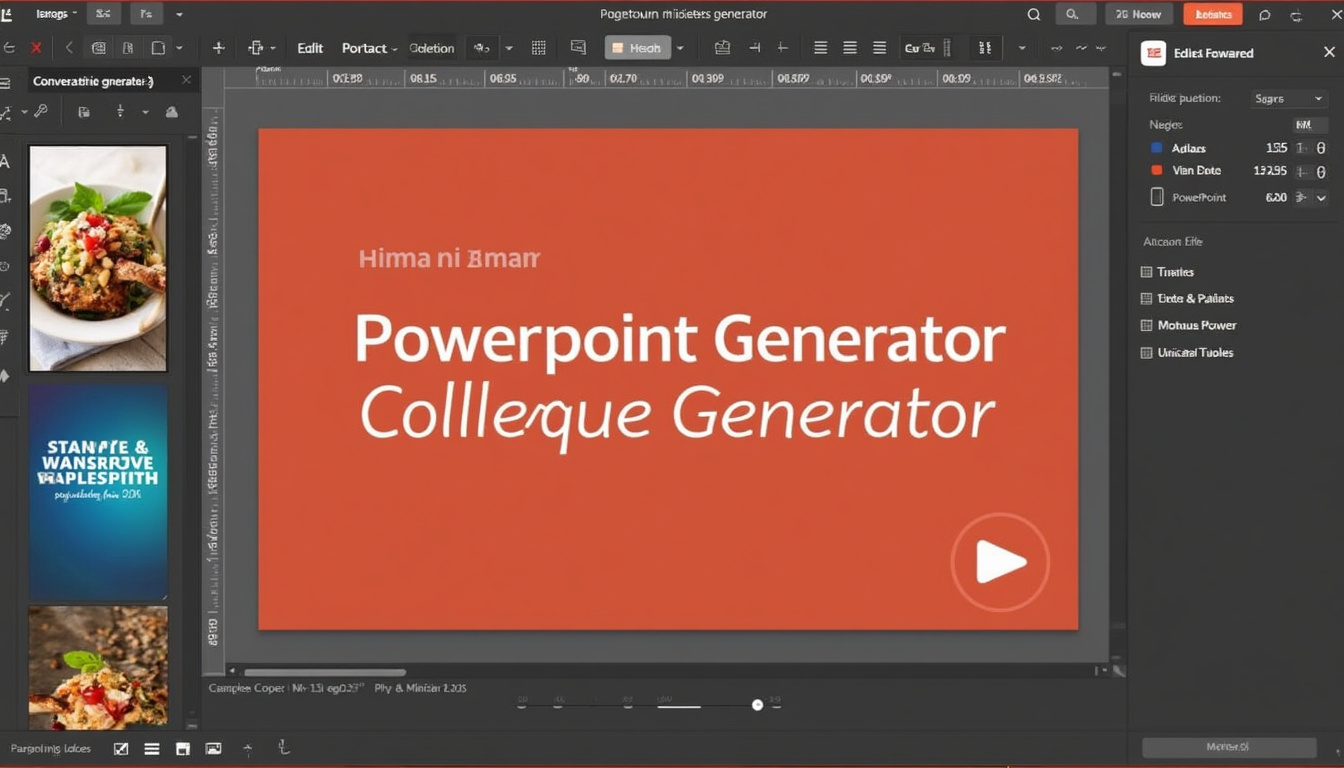The height and width of the screenshot is (768, 1344).
Task: Open the leftmost title bar menu
Action: tap(57, 15)
